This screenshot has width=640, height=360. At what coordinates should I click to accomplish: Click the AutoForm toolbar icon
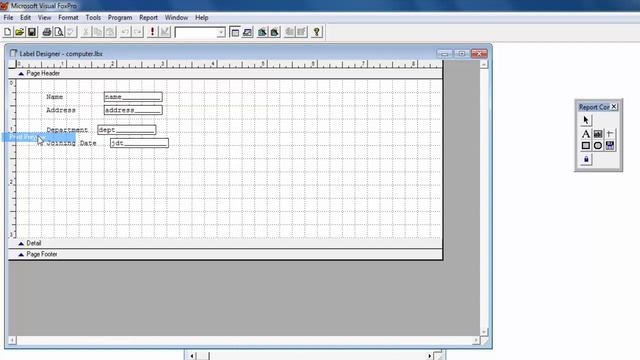click(x=289, y=32)
